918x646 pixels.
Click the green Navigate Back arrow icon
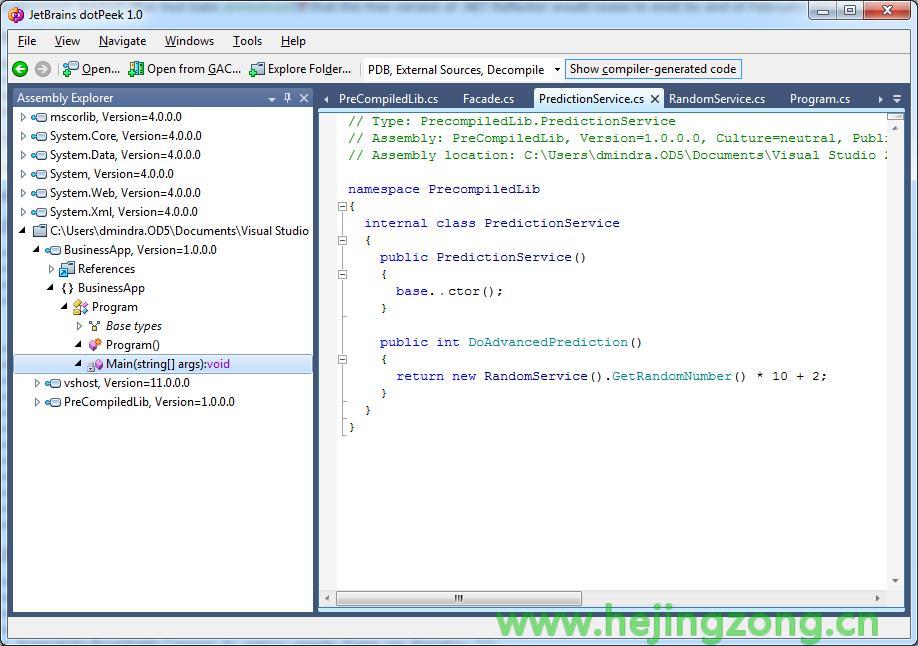[20, 69]
